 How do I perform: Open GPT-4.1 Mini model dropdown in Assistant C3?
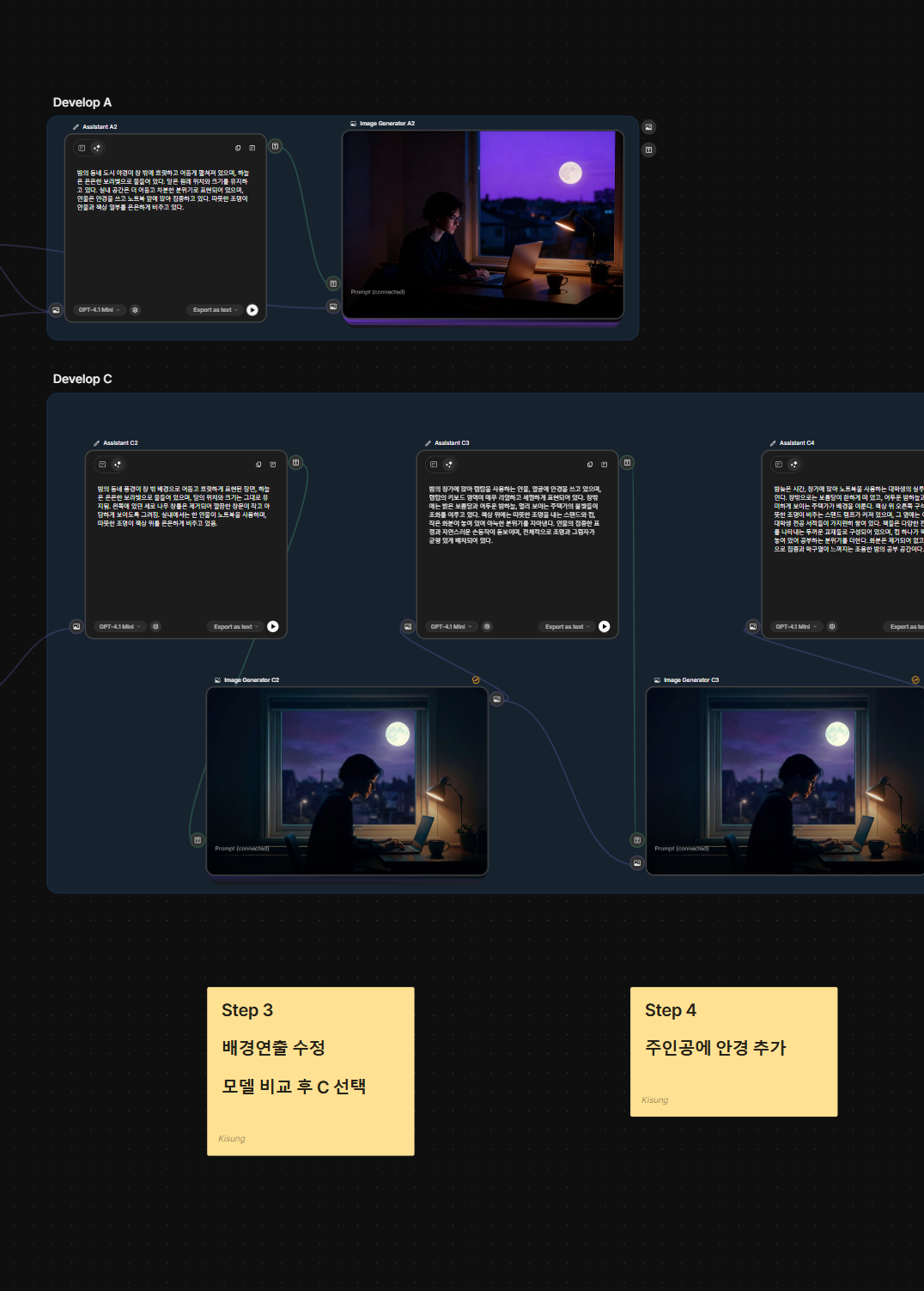coord(452,626)
